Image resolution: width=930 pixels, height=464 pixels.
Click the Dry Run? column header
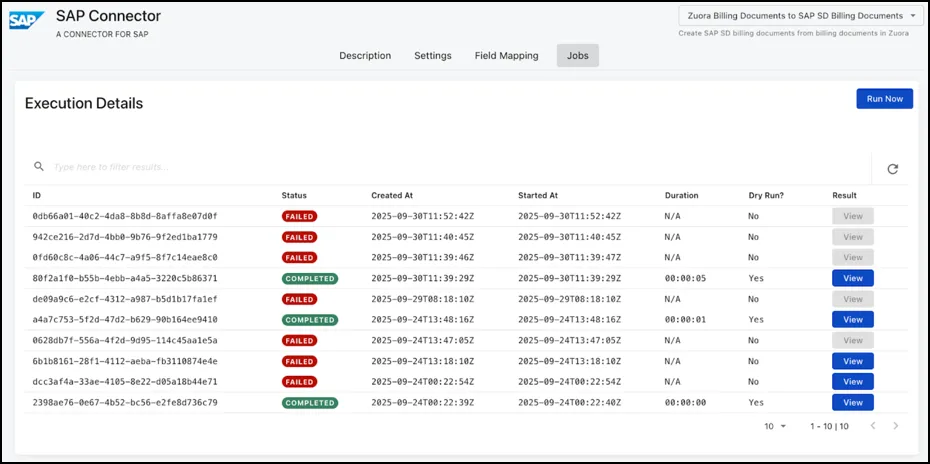click(766, 195)
